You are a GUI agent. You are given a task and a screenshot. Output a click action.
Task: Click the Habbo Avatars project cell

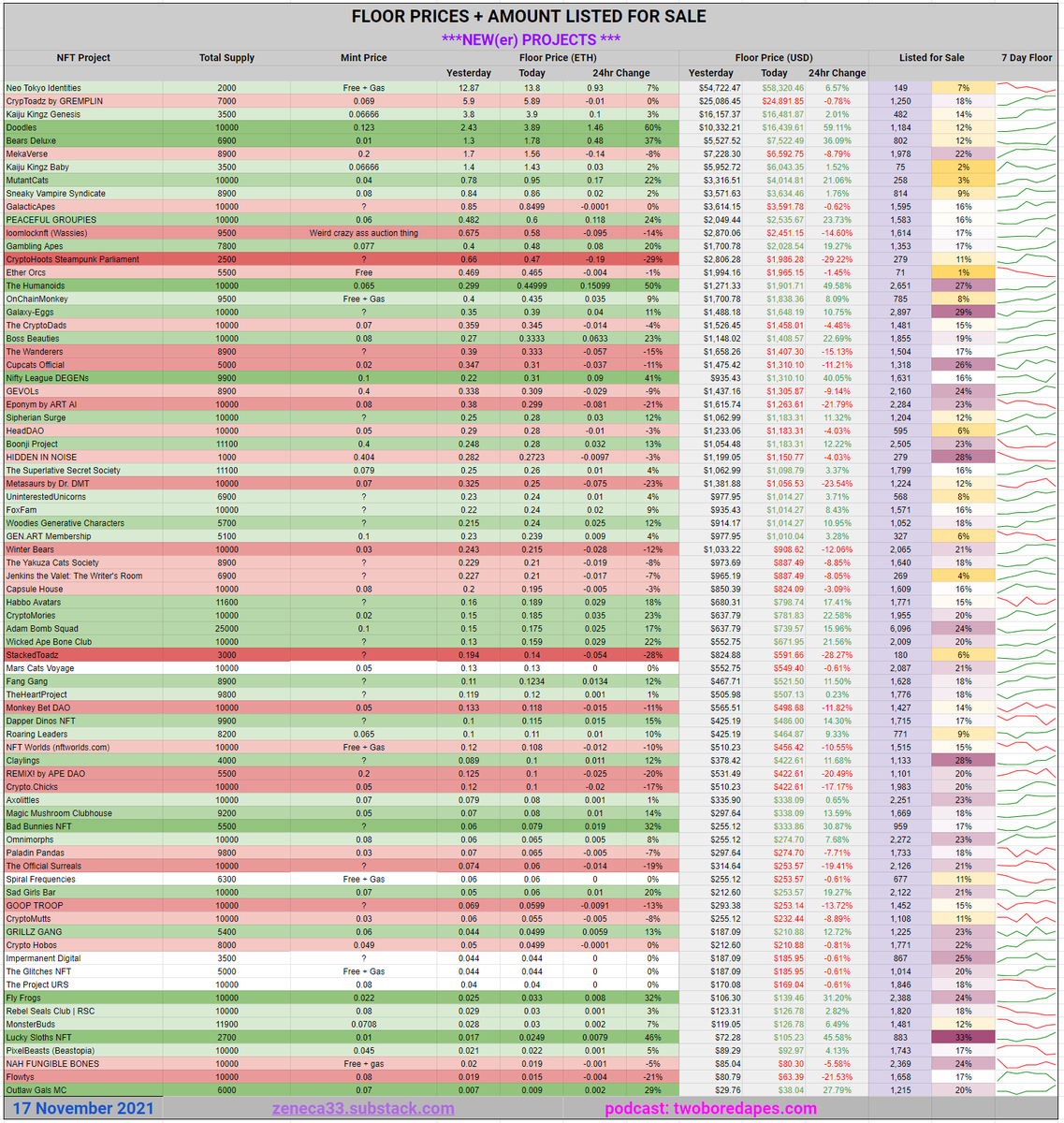83,603
